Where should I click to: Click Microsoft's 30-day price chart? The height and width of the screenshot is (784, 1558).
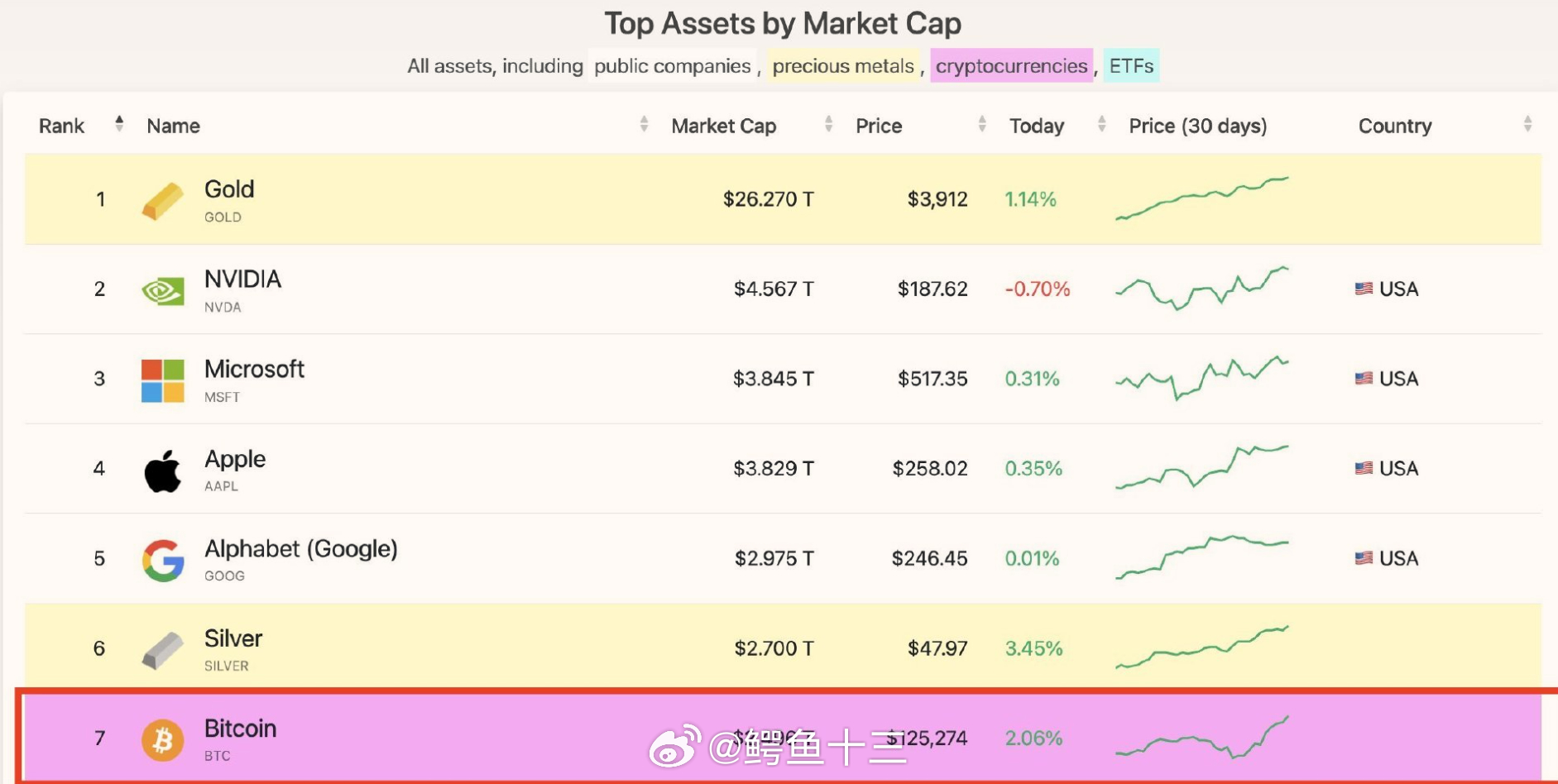pyautogui.click(x=1201, y=379)
